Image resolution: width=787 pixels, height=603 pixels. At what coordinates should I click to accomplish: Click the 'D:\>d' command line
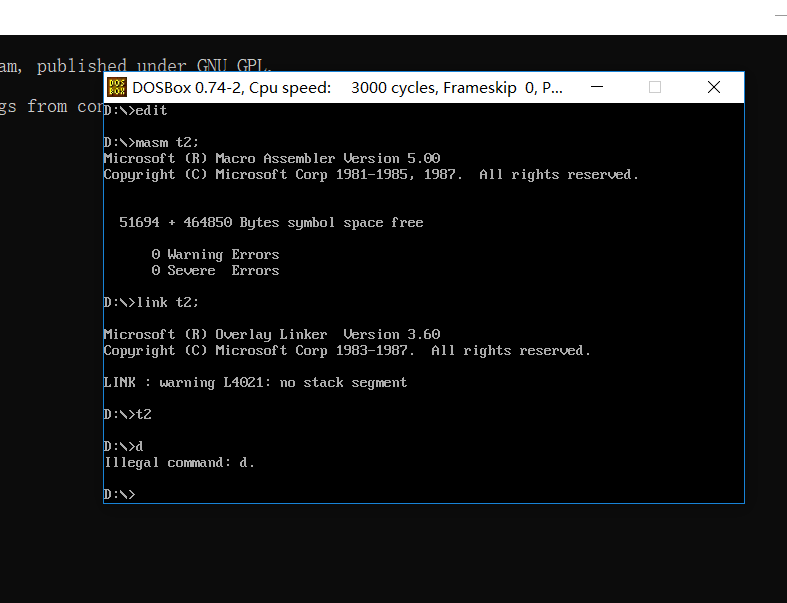point(123,446)
